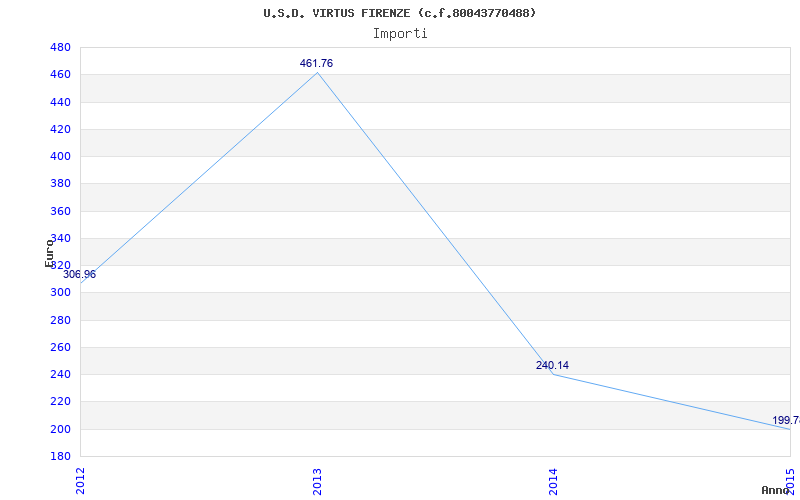
Task: Click the Euro y-axis title
Action: (x=49, y=253)
